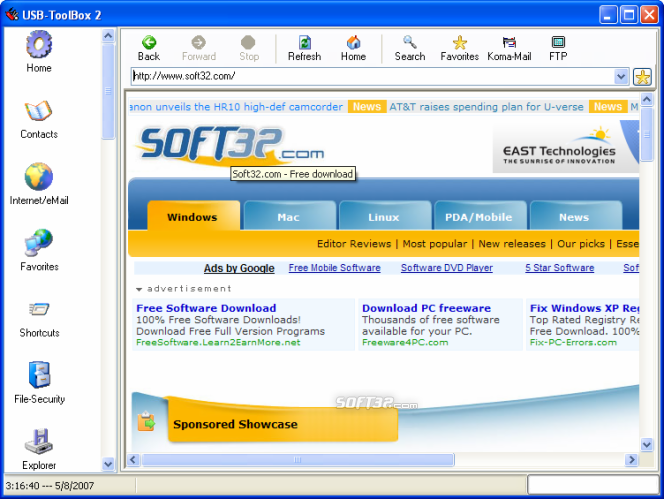The image size is (664, 499).
Task: Click the empty status bar field at right
Action: coord(593,484)
